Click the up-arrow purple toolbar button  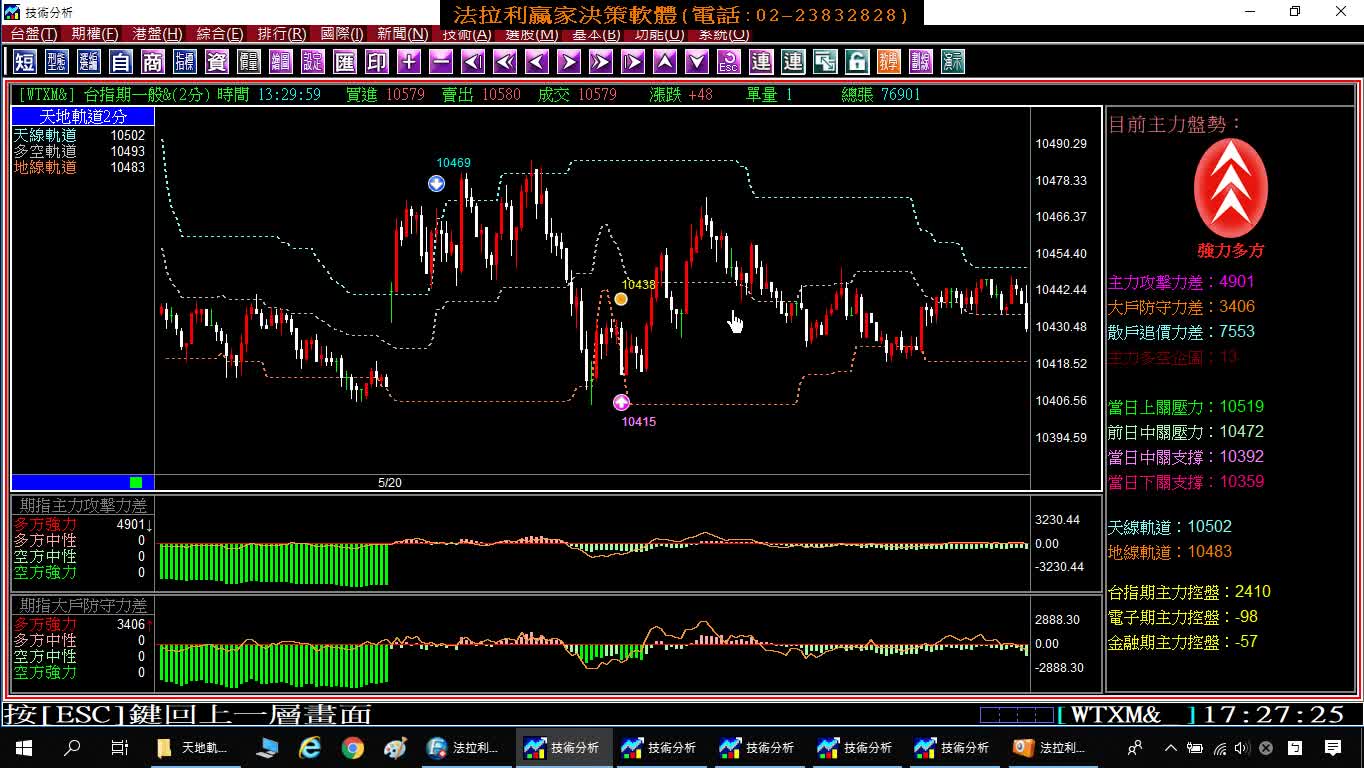point(665,62)
